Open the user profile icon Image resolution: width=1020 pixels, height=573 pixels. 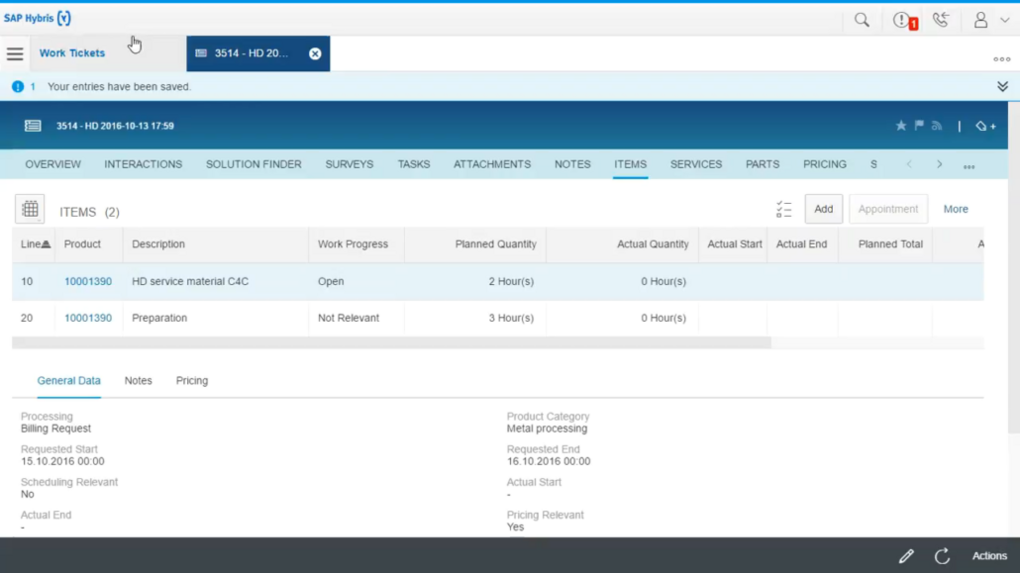pos(980,20)
